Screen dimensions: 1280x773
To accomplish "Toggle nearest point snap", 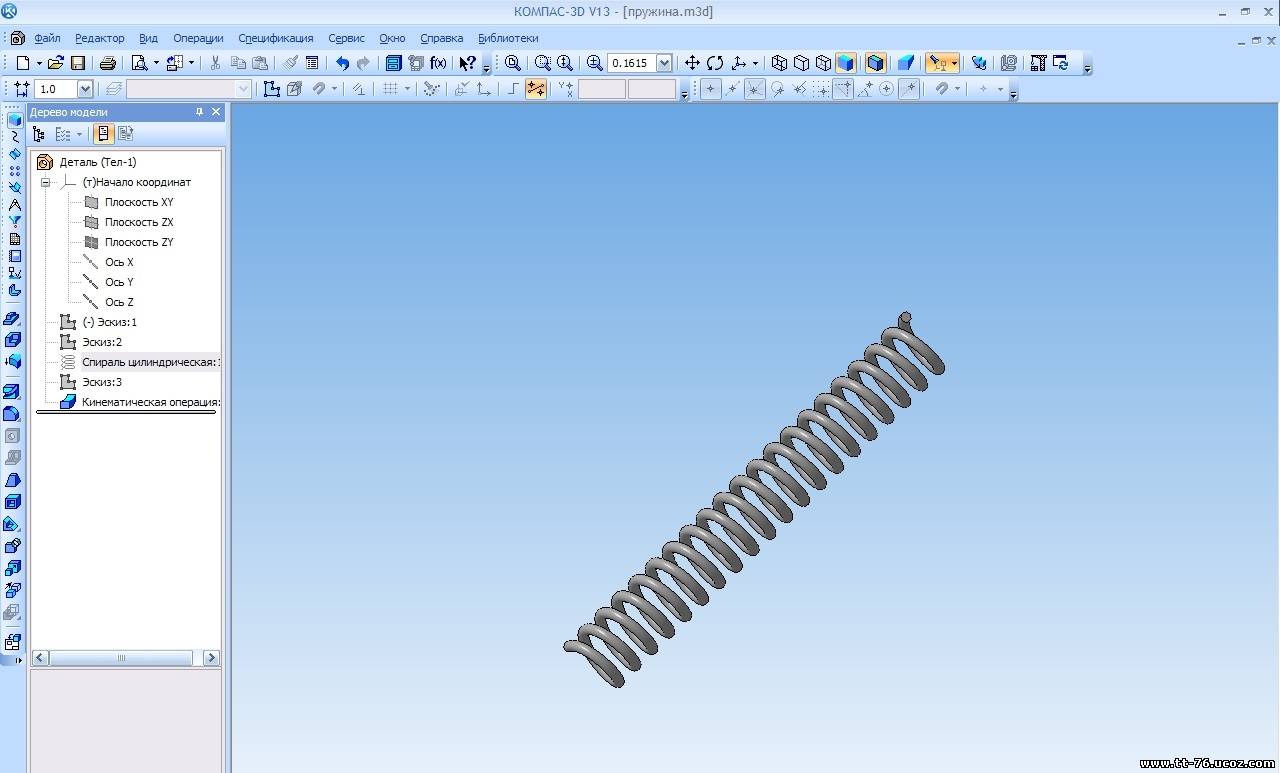I will pos(711,89).
